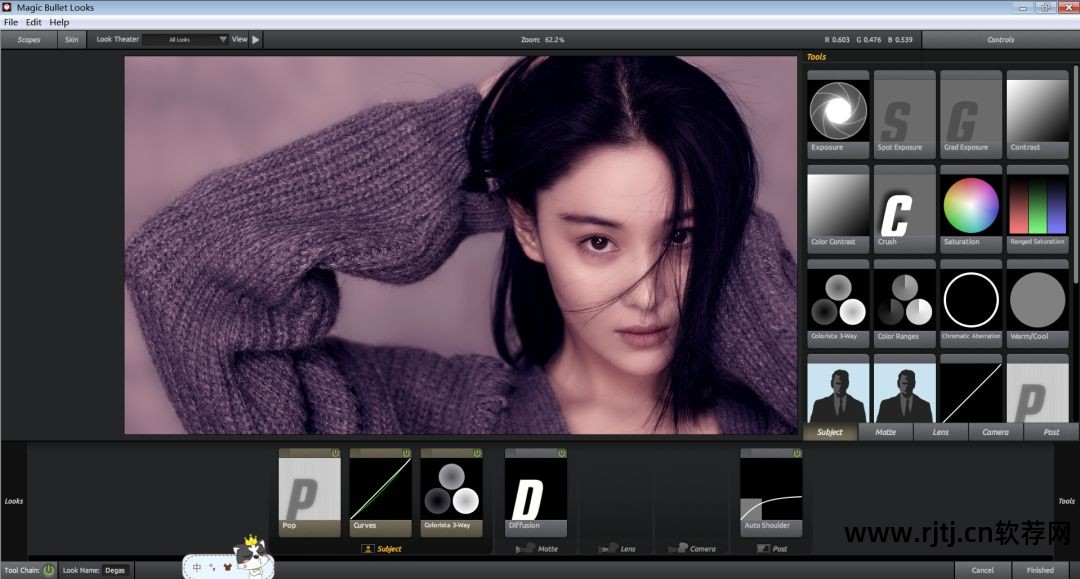Toggle the Tool Chain power switch
This screenshot has height=579, width=1080.
[x=48, y=570]
